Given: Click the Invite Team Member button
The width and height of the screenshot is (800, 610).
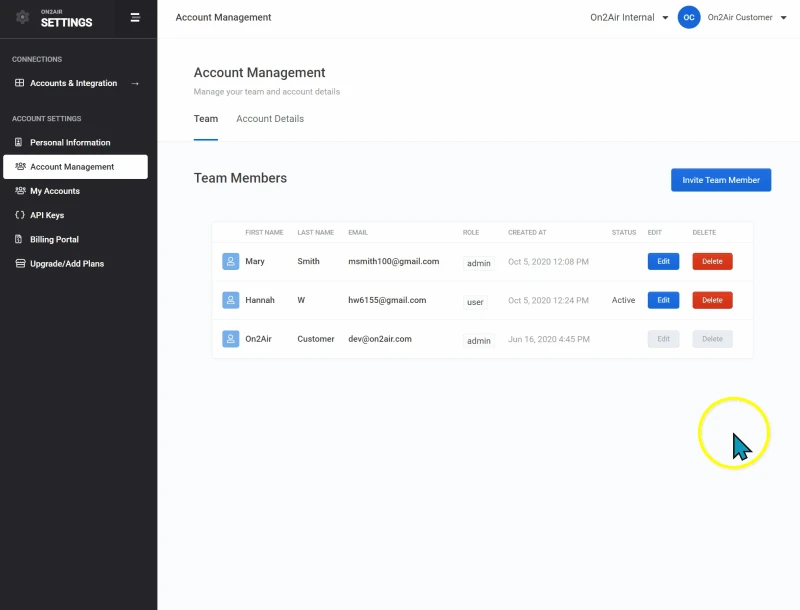Looking at the screenshot, I should pos(720,180).
